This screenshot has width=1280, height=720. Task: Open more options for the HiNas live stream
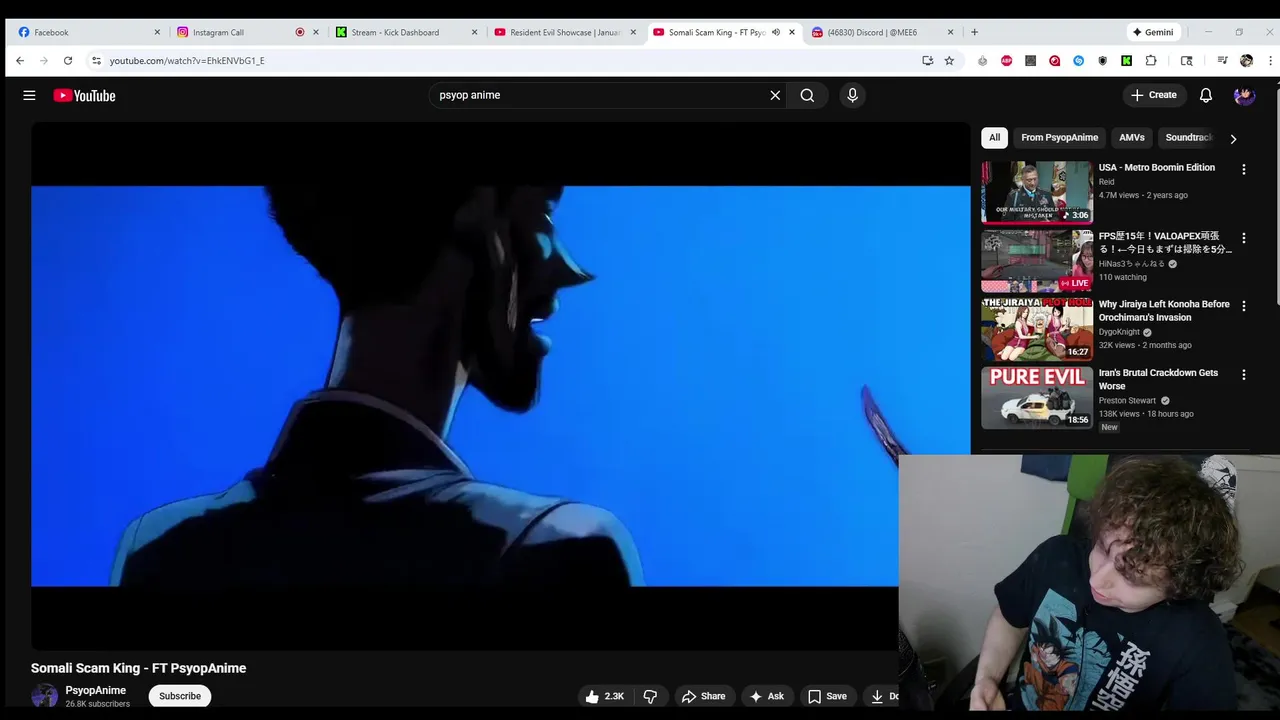pos(1244,238)
